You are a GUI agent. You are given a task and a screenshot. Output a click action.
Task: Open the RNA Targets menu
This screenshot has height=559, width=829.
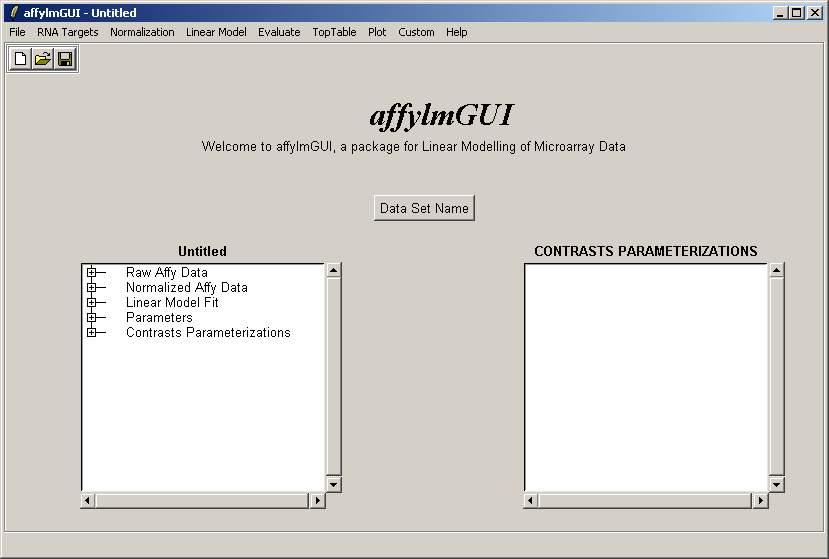coord(68,32)
